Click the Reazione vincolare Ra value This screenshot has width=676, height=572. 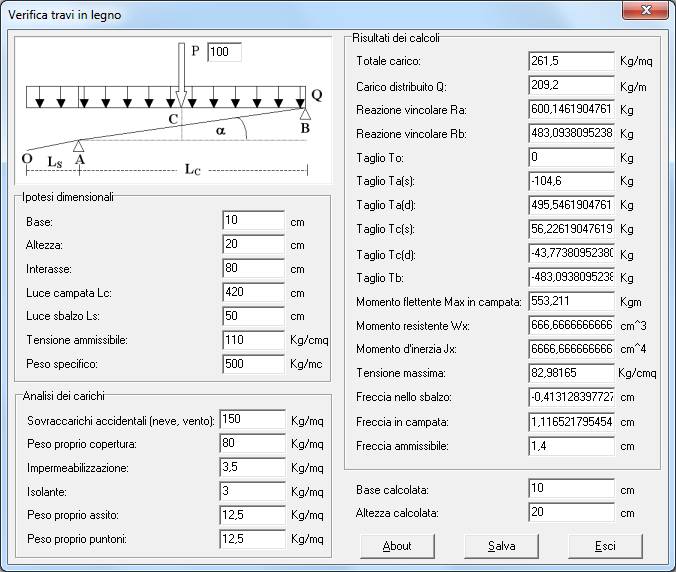pyautogui.click(x=571, y=109)
